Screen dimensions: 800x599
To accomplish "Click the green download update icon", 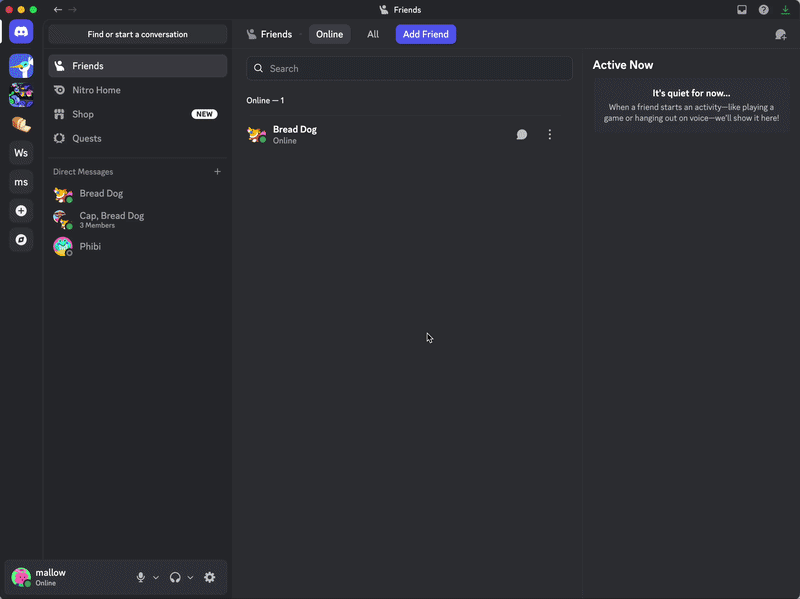I will [785, 10].
